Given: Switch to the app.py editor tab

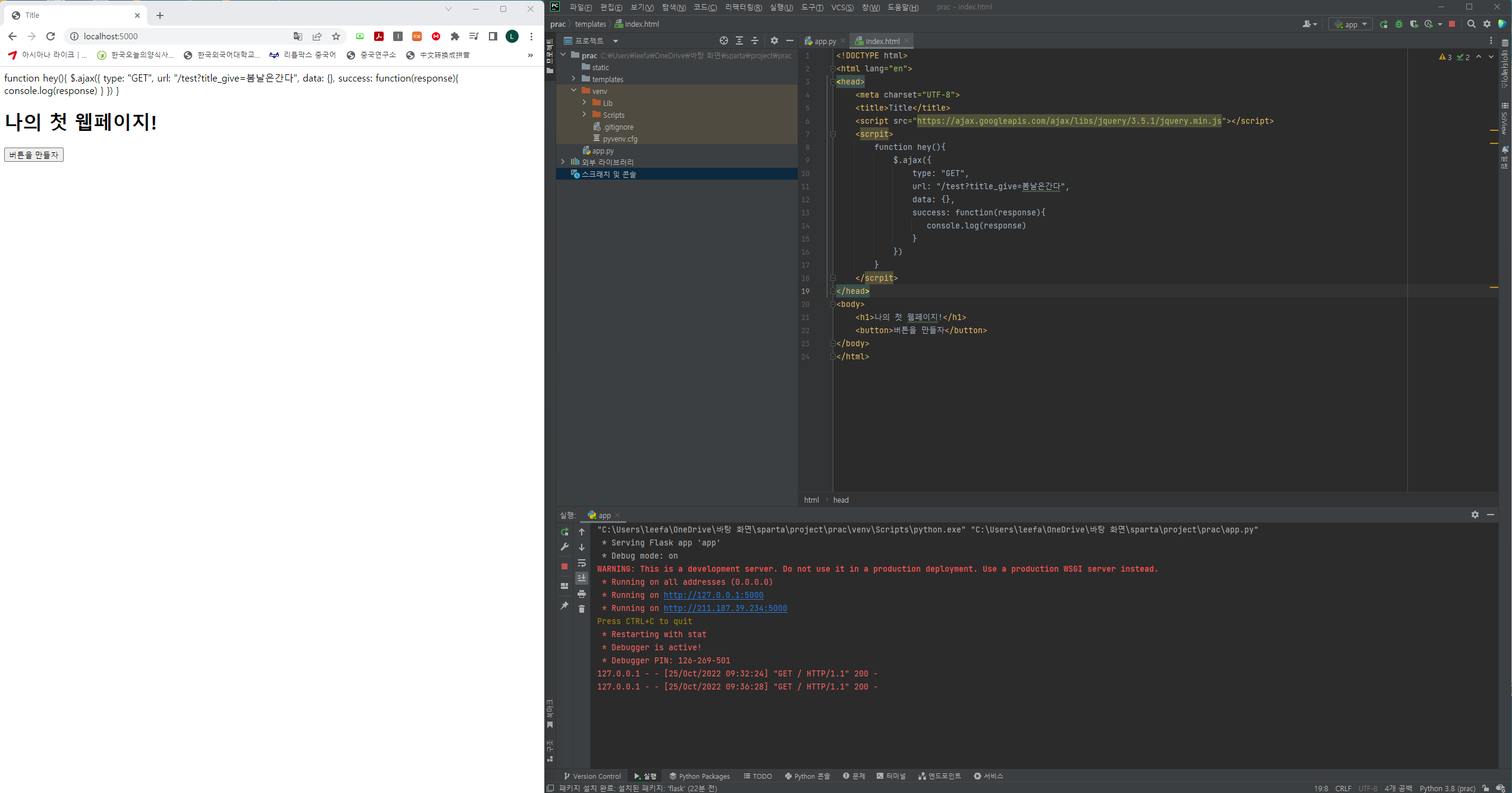Looking at the screenshot, I should coord(824,41).
